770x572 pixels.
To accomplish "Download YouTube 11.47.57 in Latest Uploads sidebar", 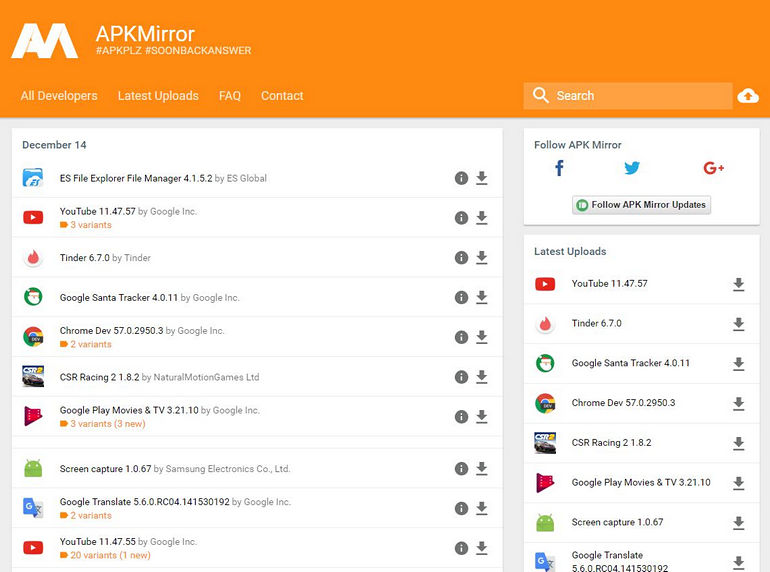I will [x=739, y=284].
